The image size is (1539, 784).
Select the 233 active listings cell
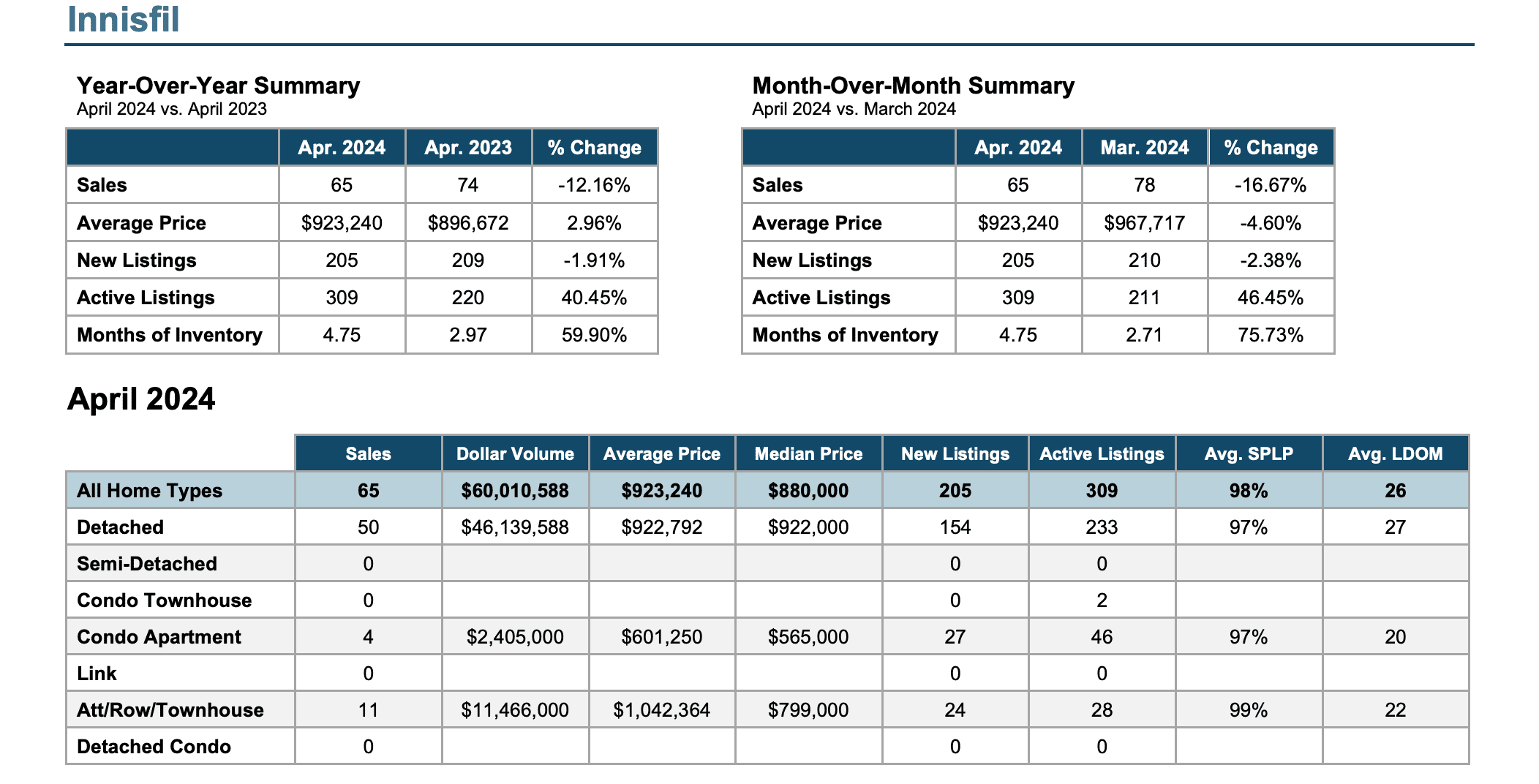[1102, 527]
